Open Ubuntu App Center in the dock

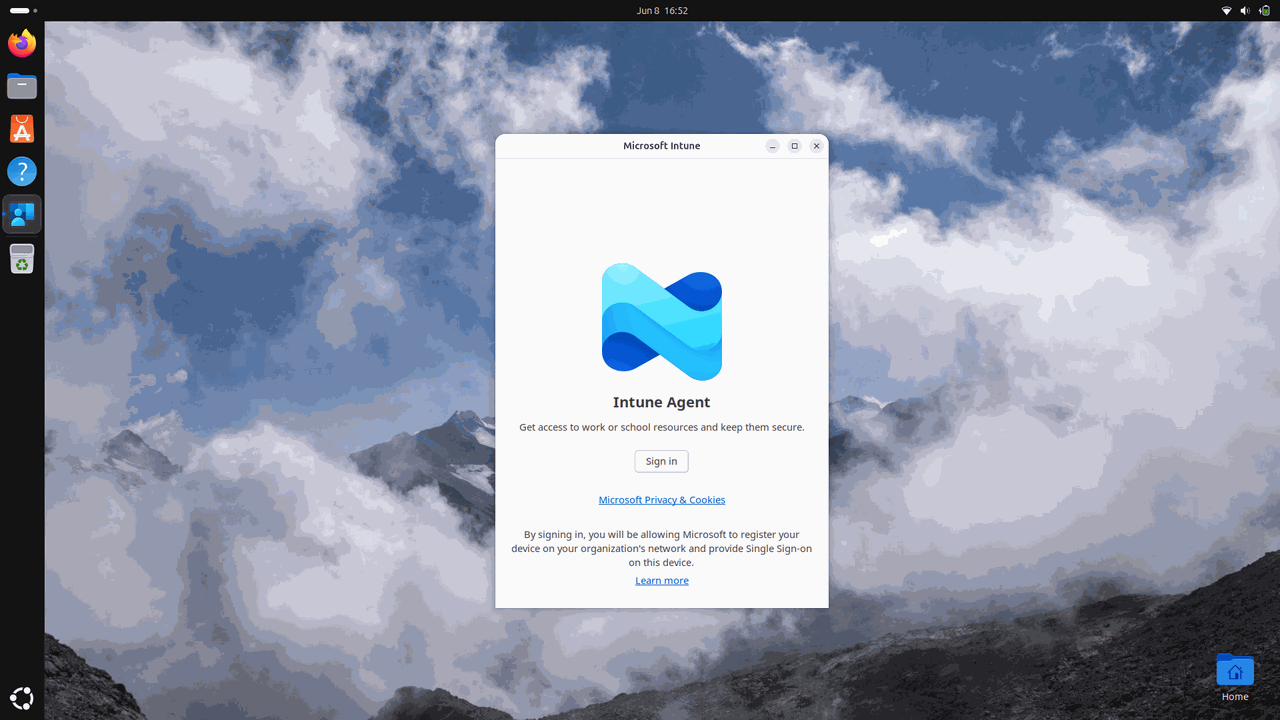(22, 129)
